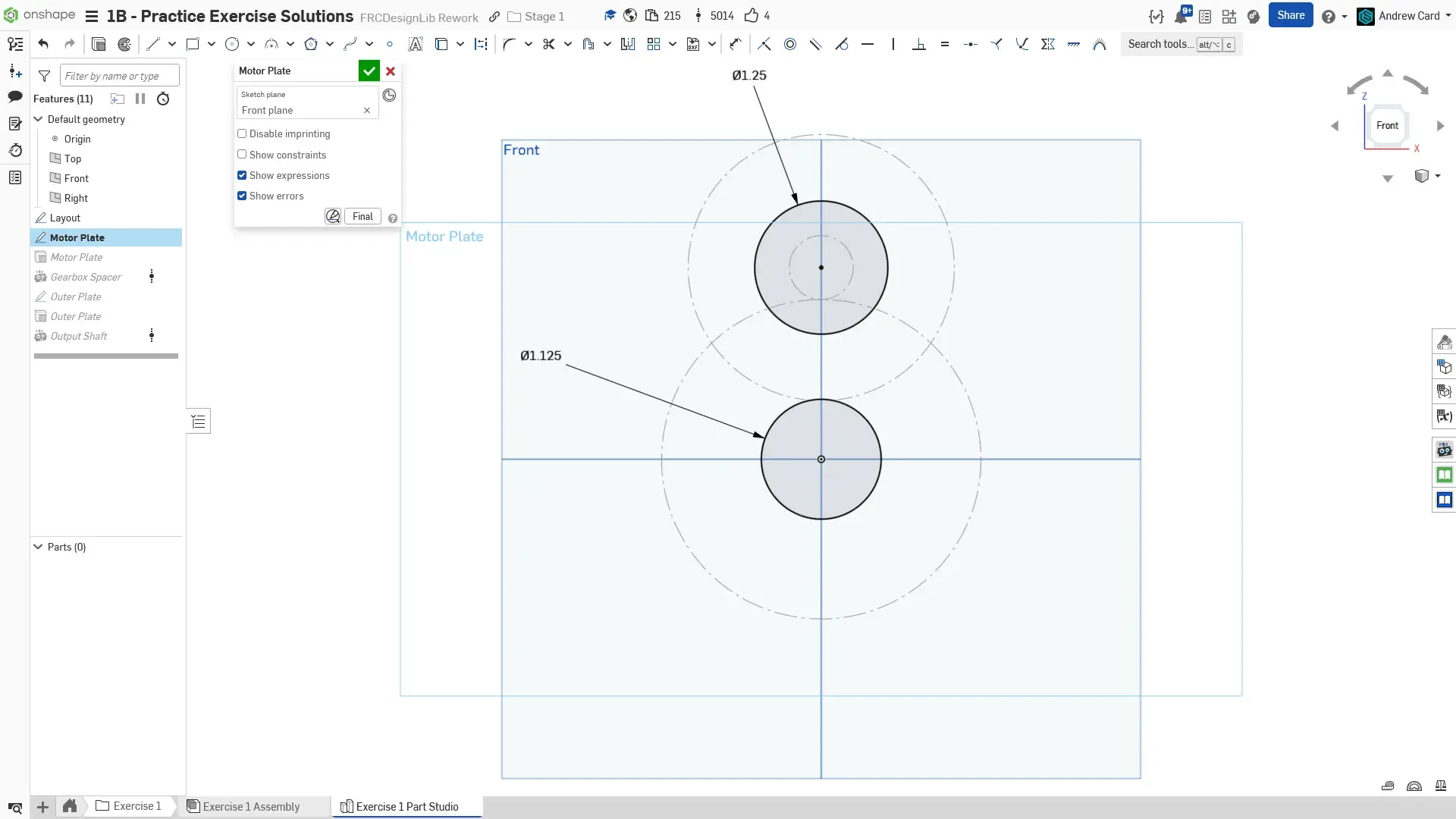Apply the Equal constraint tool
This screenshot has width=1456, height=819.
point(945,44)
